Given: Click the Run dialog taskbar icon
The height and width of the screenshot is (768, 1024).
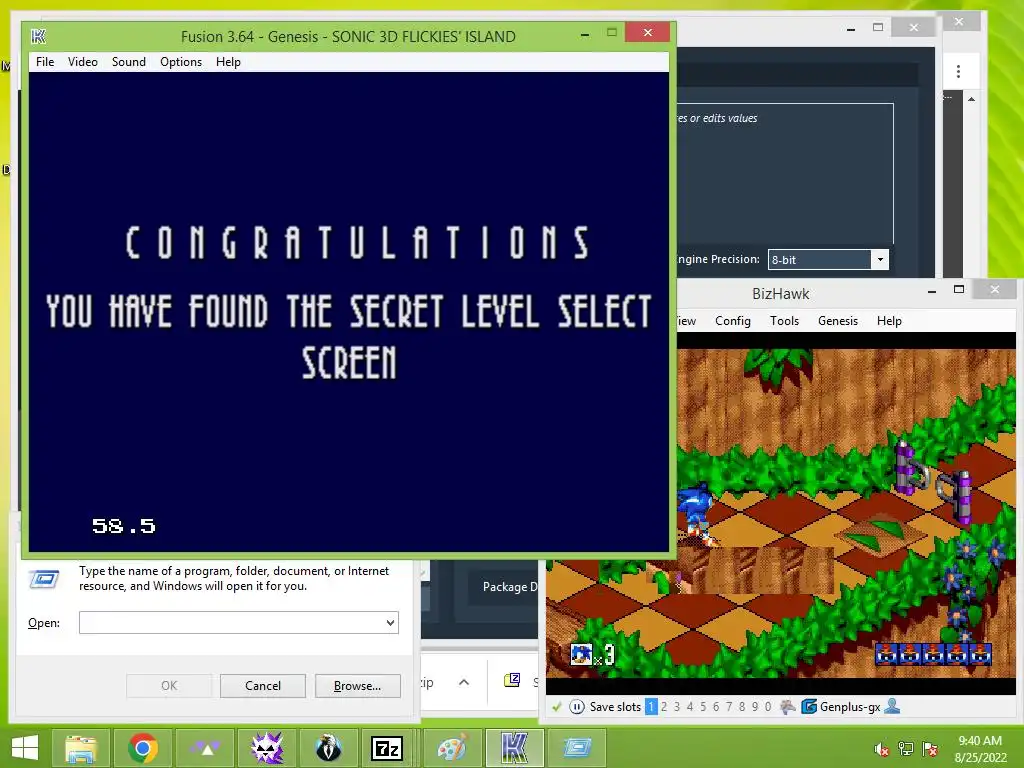Looking at the screenshot, I should coord(577,748).
